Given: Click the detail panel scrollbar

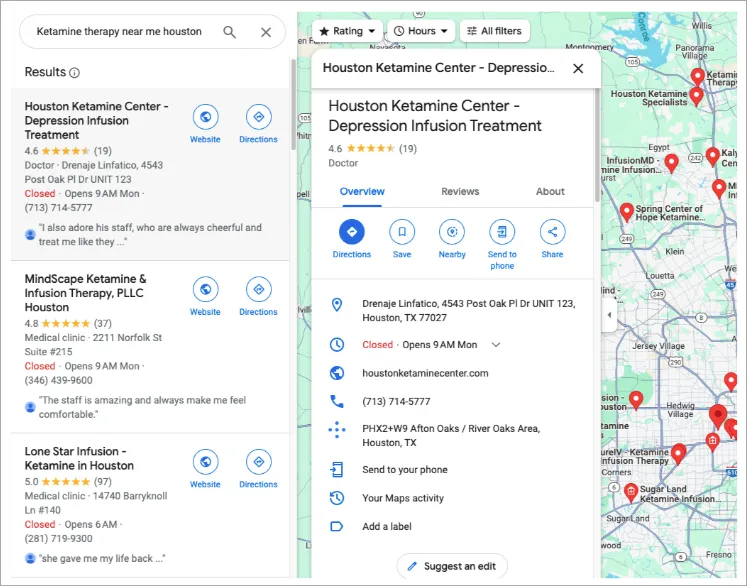Looking at the screenshot, I should coord(597,145).
